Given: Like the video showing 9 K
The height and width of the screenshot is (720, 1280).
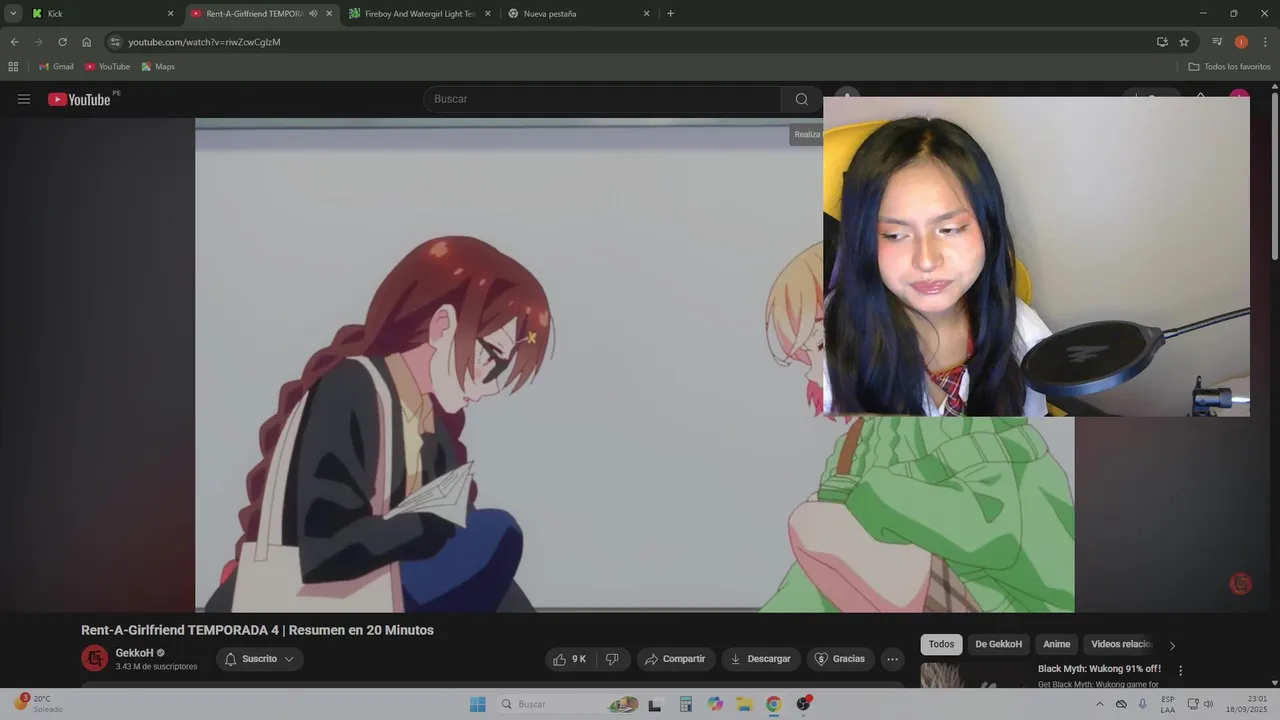Looking at the screenshot, I should 570,659.
